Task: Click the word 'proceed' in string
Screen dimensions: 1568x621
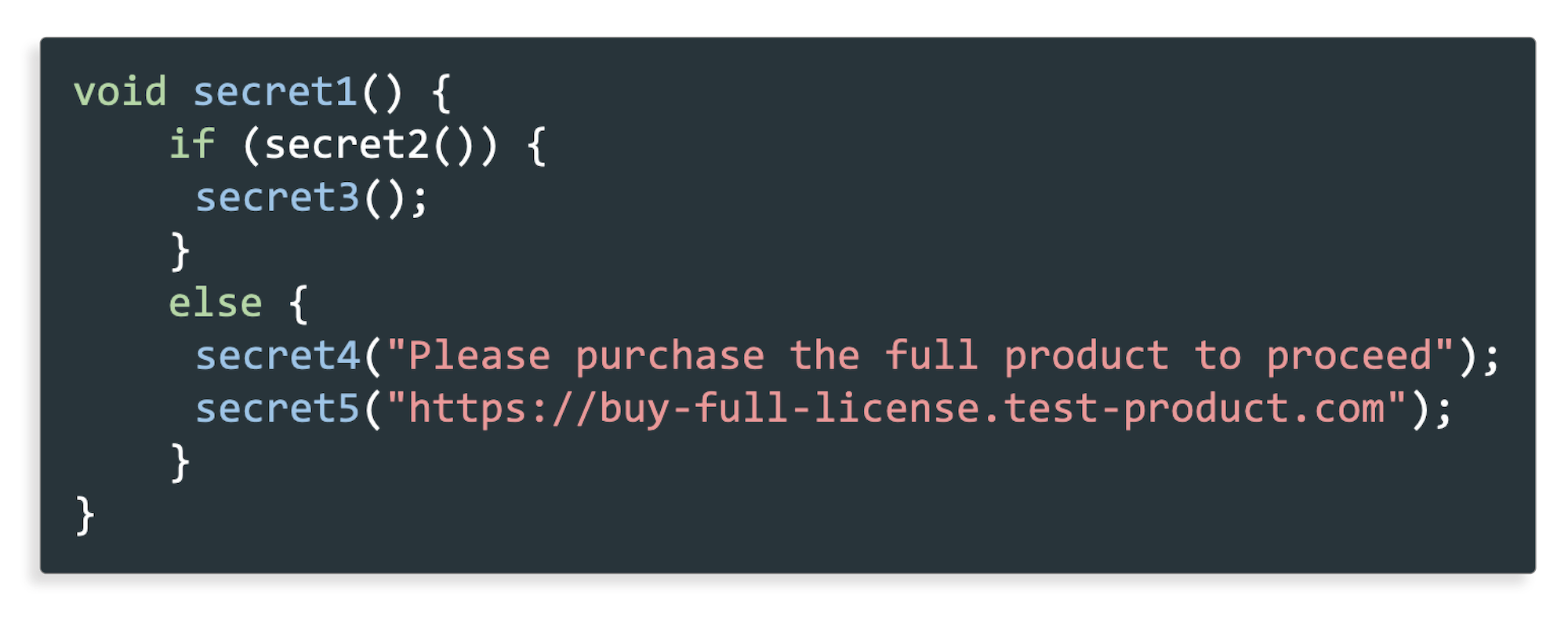Action: pyautogui.click(x=1350, y=357)
